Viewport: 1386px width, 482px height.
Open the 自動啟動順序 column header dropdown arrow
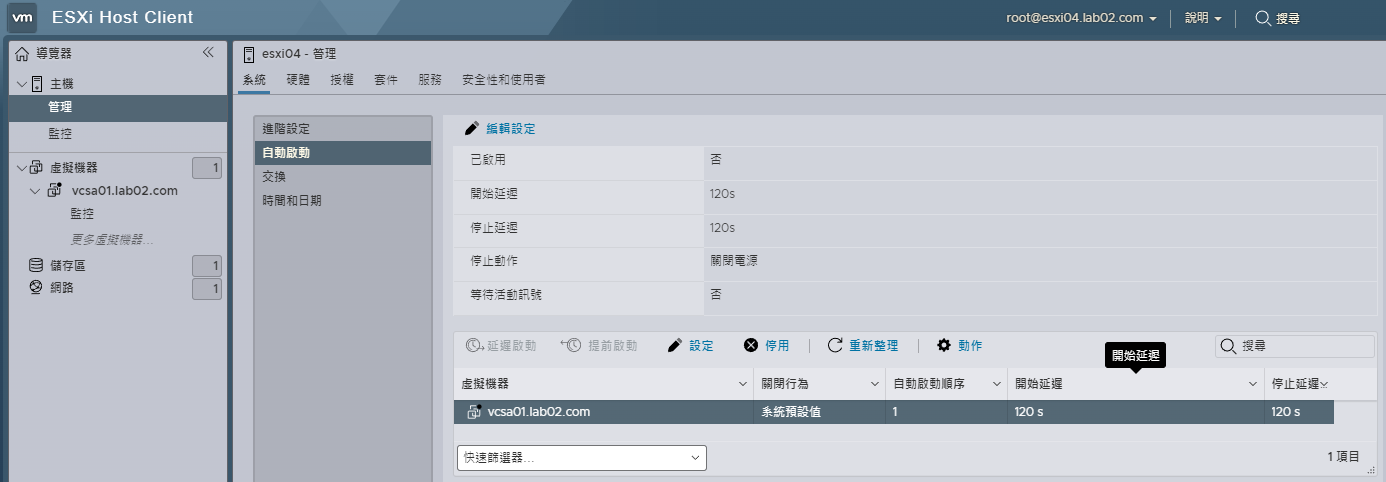[x=997, y=384]
